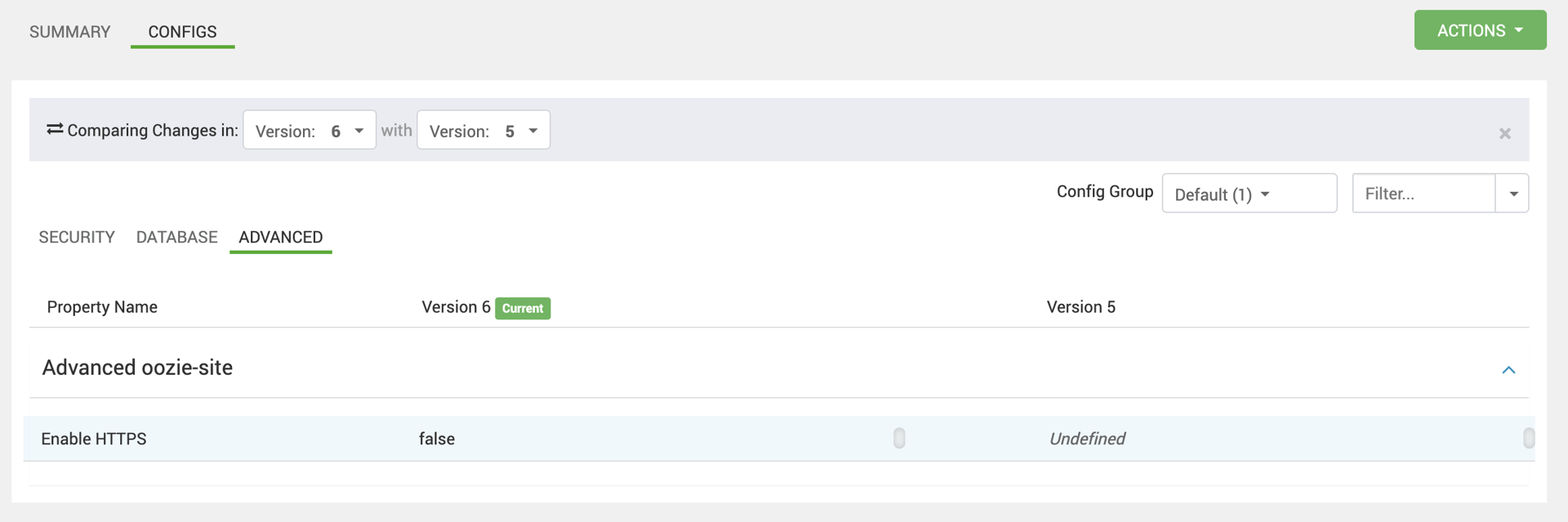Open the Config Group Default dropdown

pyautogui.click(x=1249, y=194)
